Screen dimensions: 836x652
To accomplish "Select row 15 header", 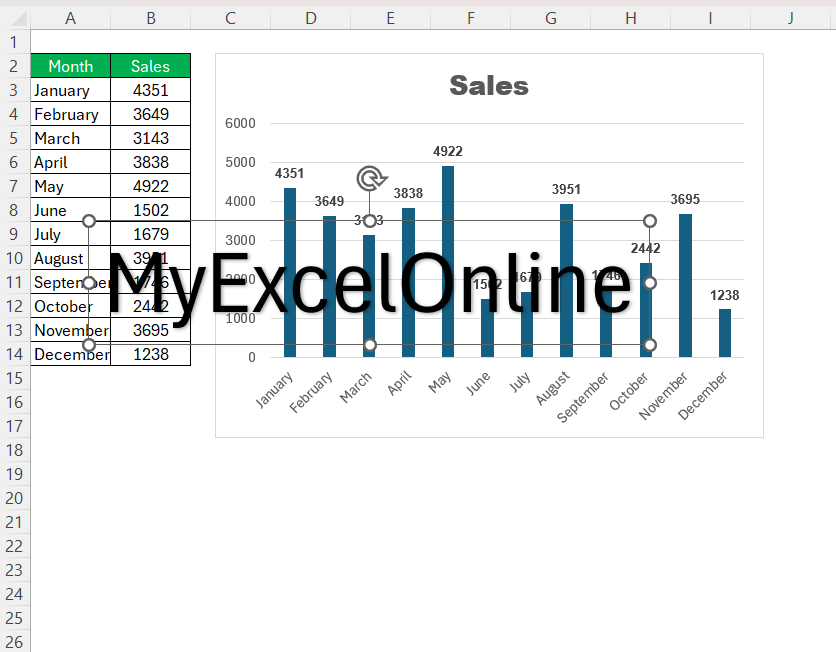I will click(x=14, y=378).
